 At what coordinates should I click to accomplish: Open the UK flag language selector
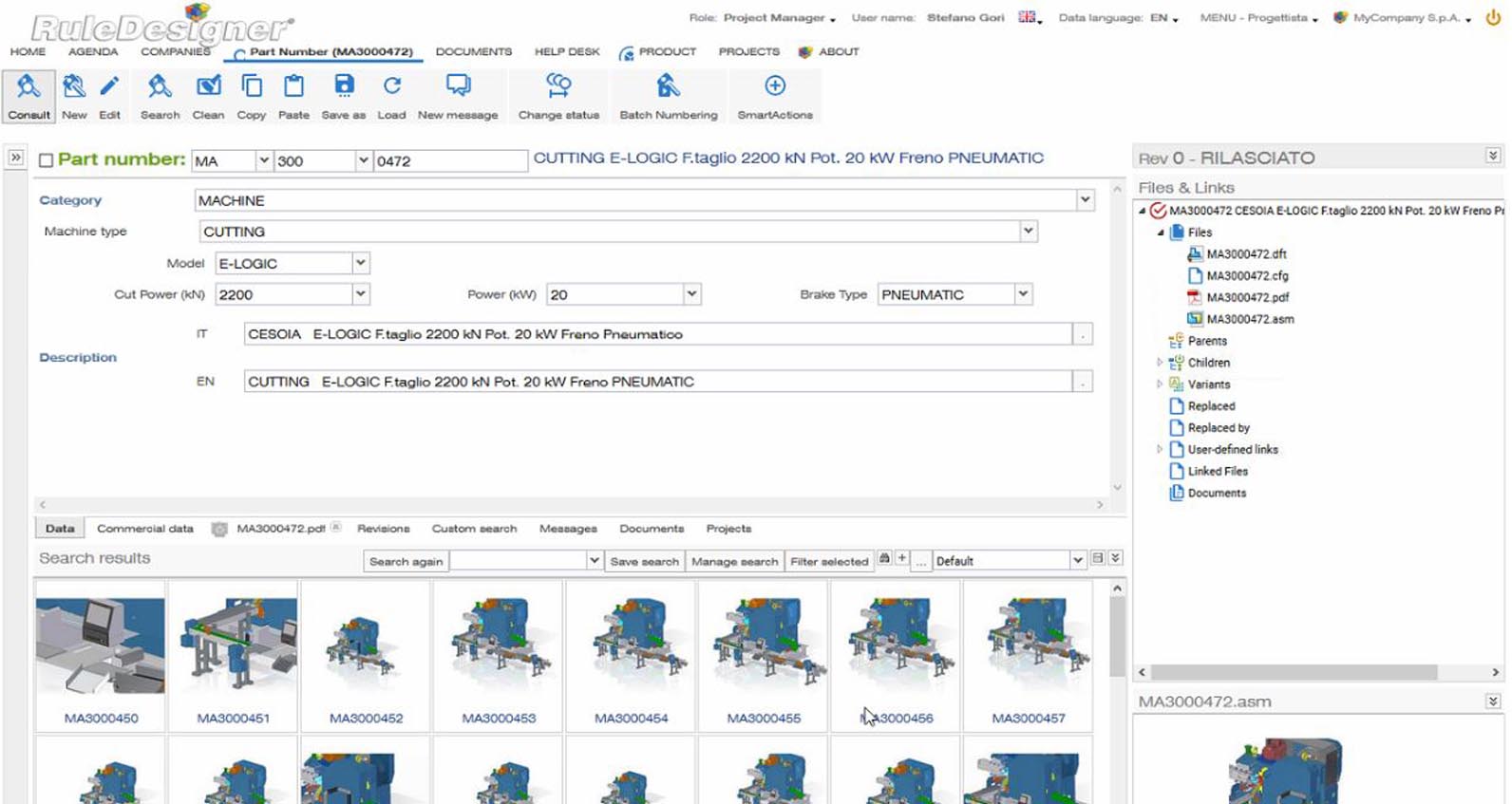point(1029,17)
